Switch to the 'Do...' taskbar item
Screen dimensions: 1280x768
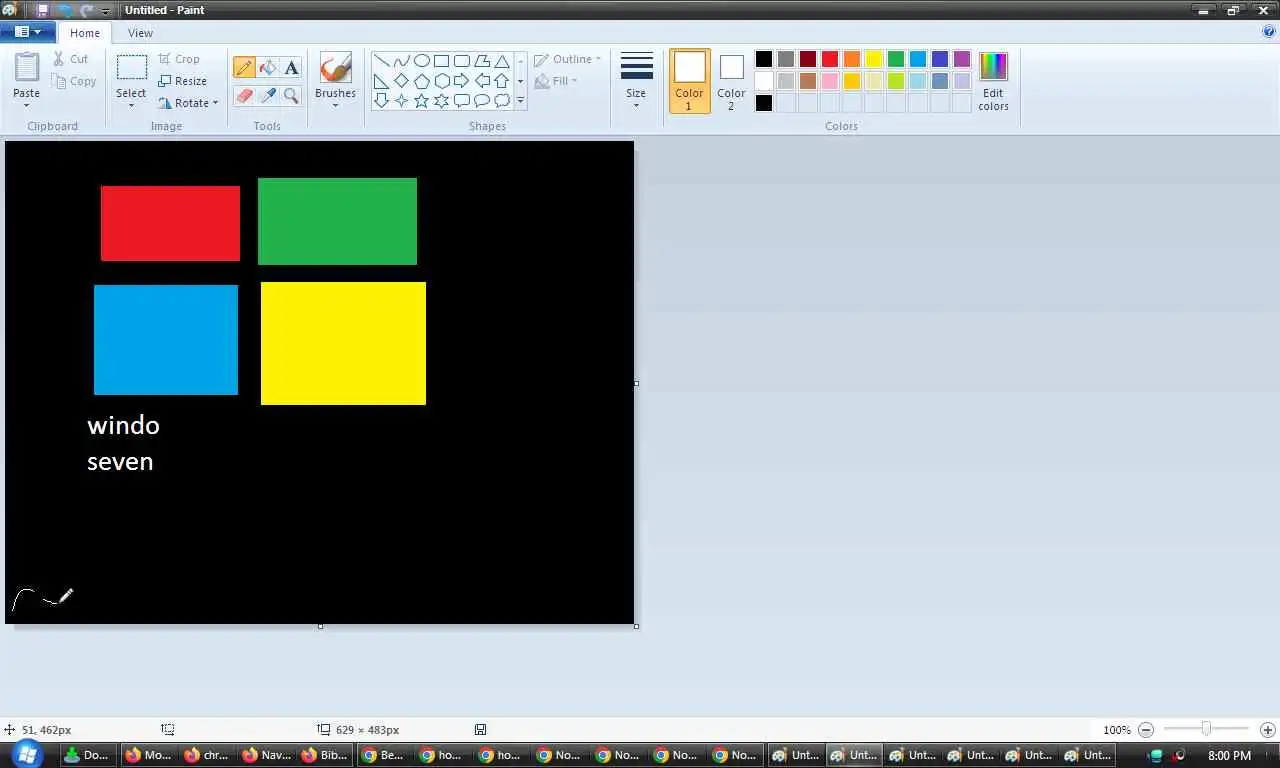point(88,755)
